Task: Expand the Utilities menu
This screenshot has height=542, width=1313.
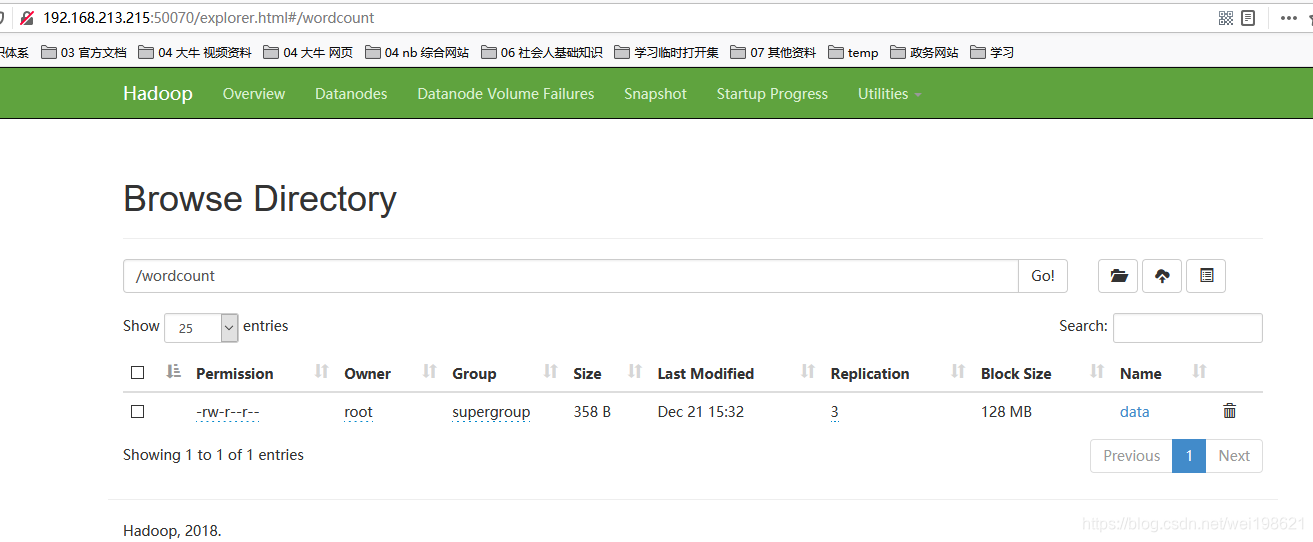Action: tap(889, 94)
